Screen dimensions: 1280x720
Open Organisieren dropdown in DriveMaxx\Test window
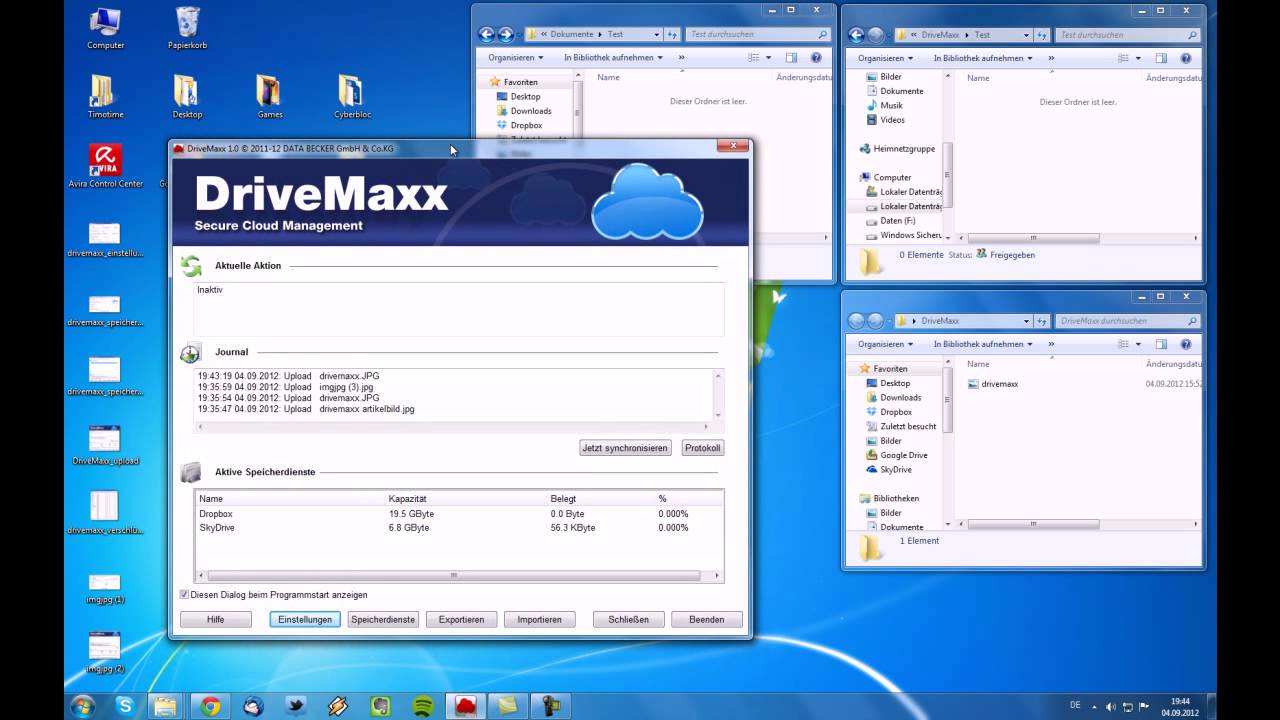pos(885,58)
